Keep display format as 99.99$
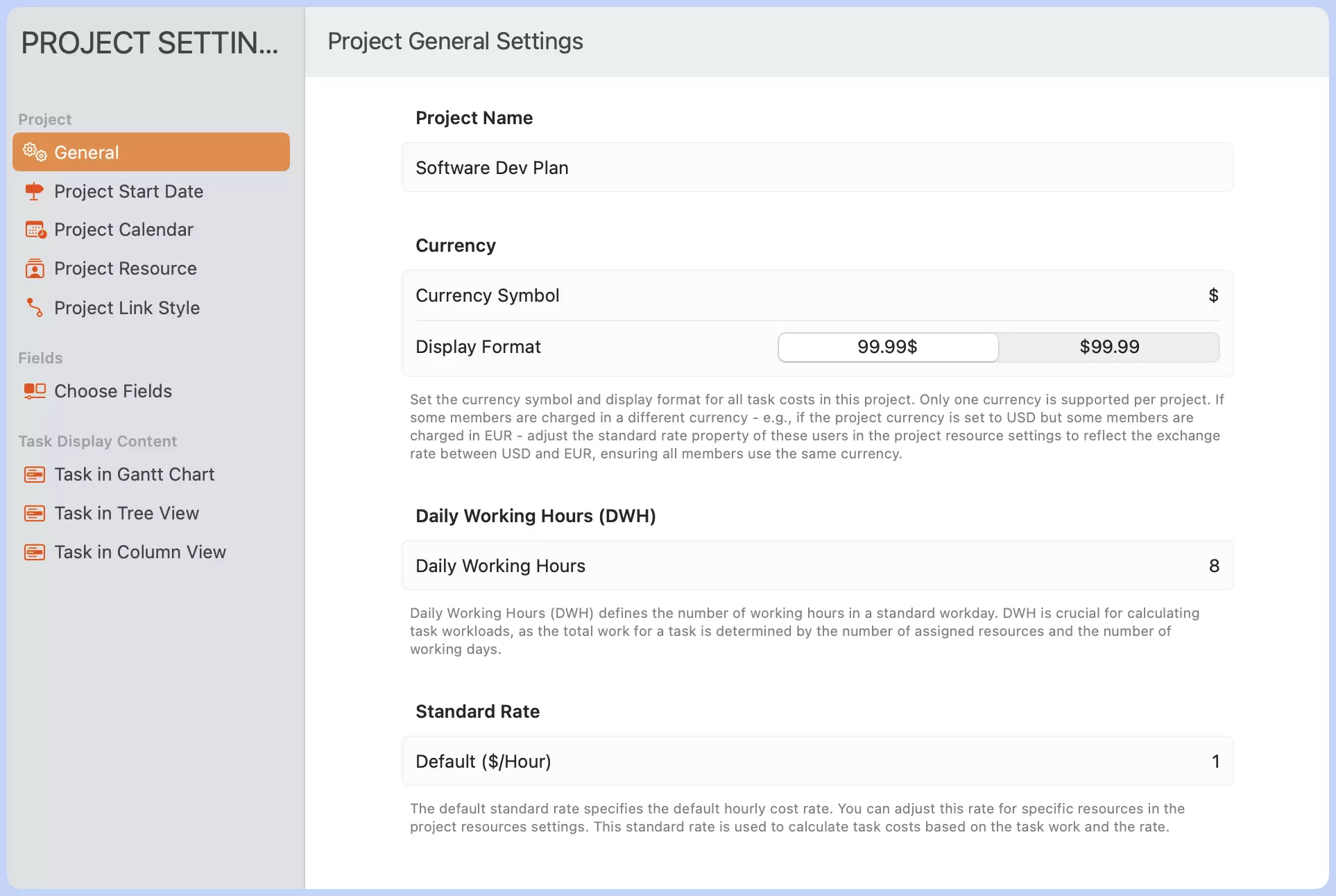Image resolution: width=1336 pixels, height=896 pixels. coord(887,347)
